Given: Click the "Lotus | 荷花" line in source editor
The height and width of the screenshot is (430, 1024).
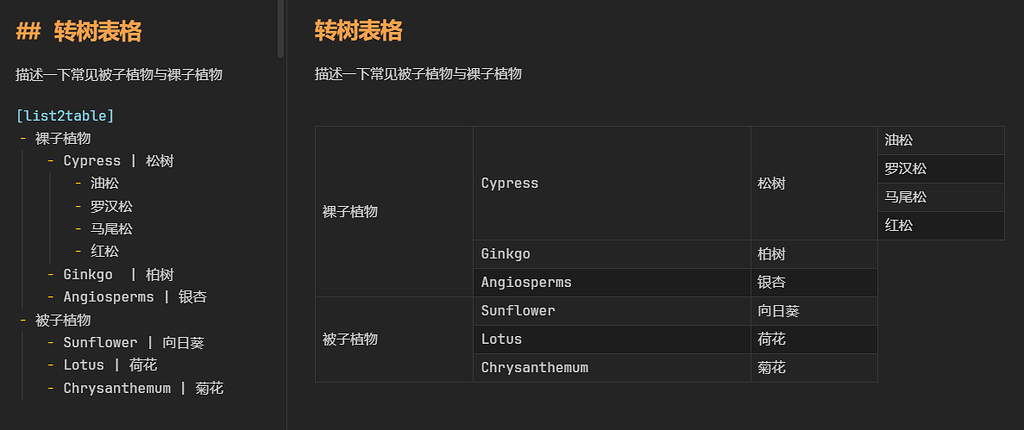Looking at the screenshot, I should pos(110,365).
